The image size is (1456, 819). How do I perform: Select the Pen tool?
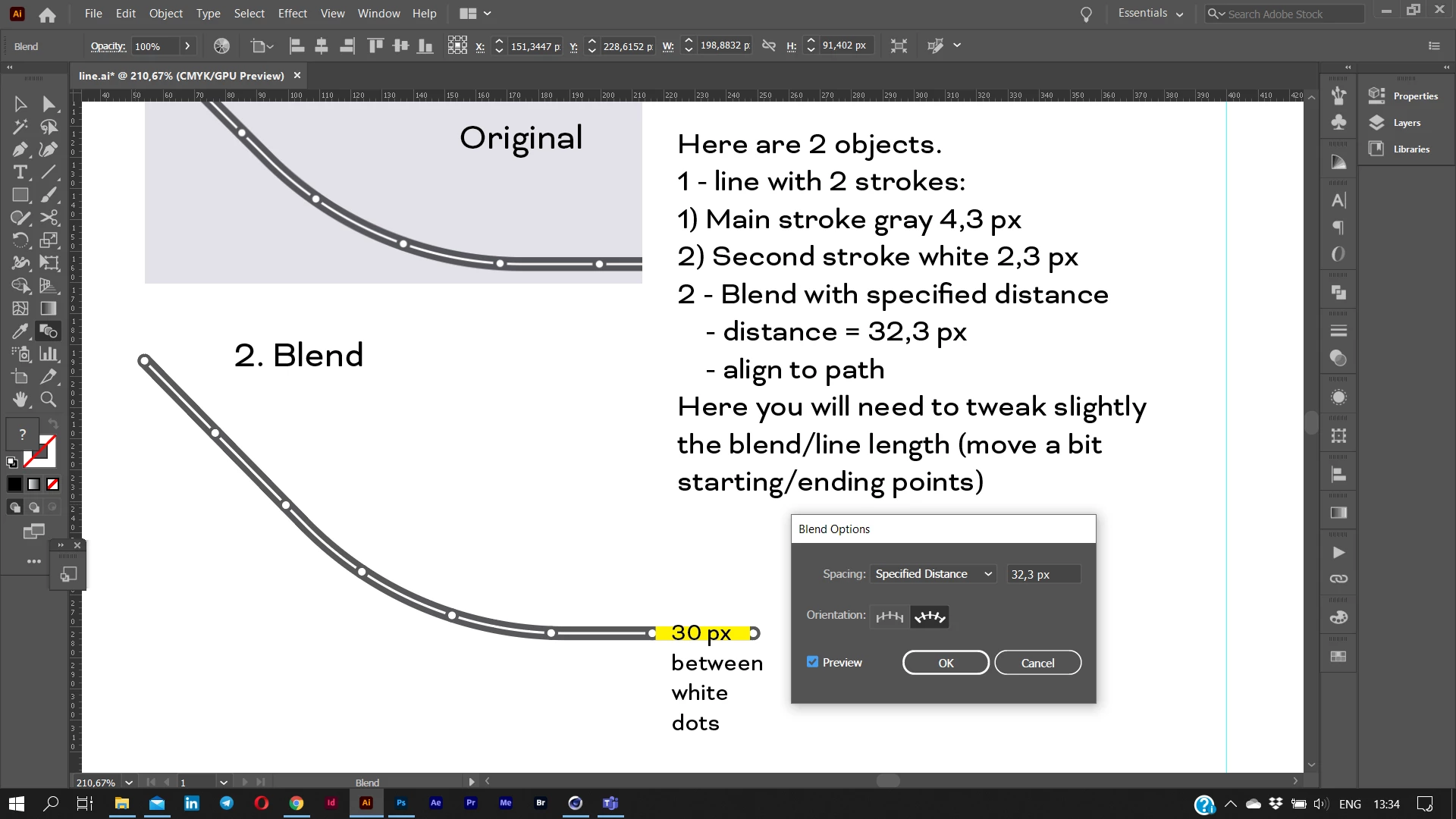pos(20,149)
